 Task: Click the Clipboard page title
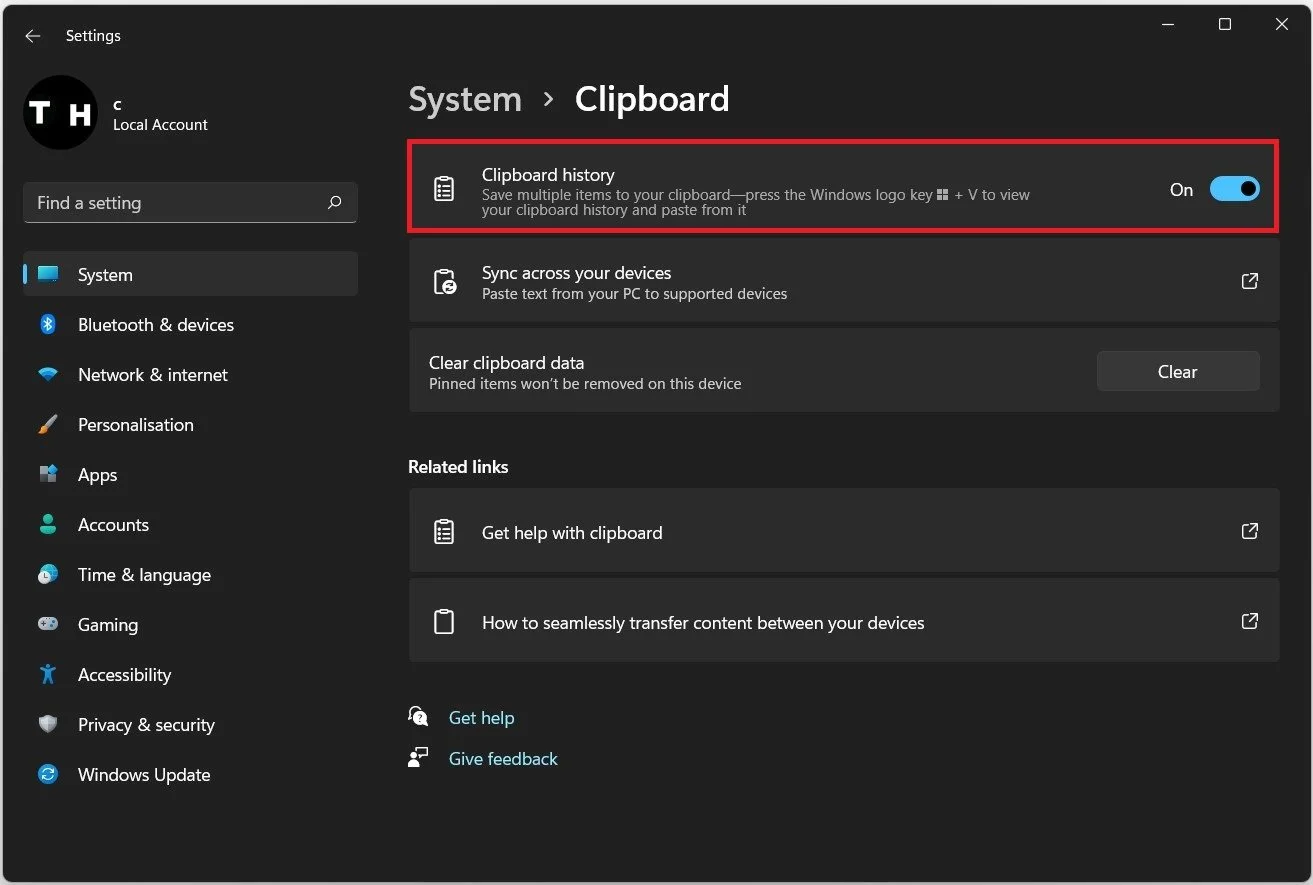pyautogui.click(x=652, y=99)
